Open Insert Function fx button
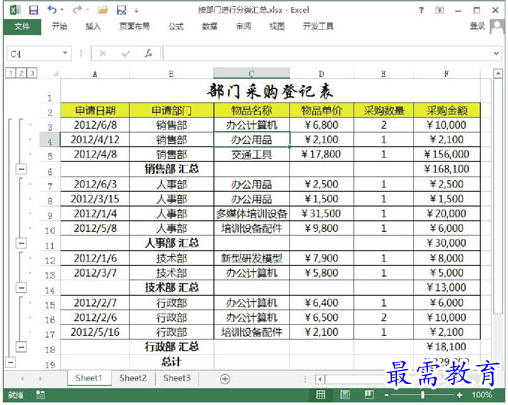The height and width of the screenshot is (405, 508). tap(148, 53)
